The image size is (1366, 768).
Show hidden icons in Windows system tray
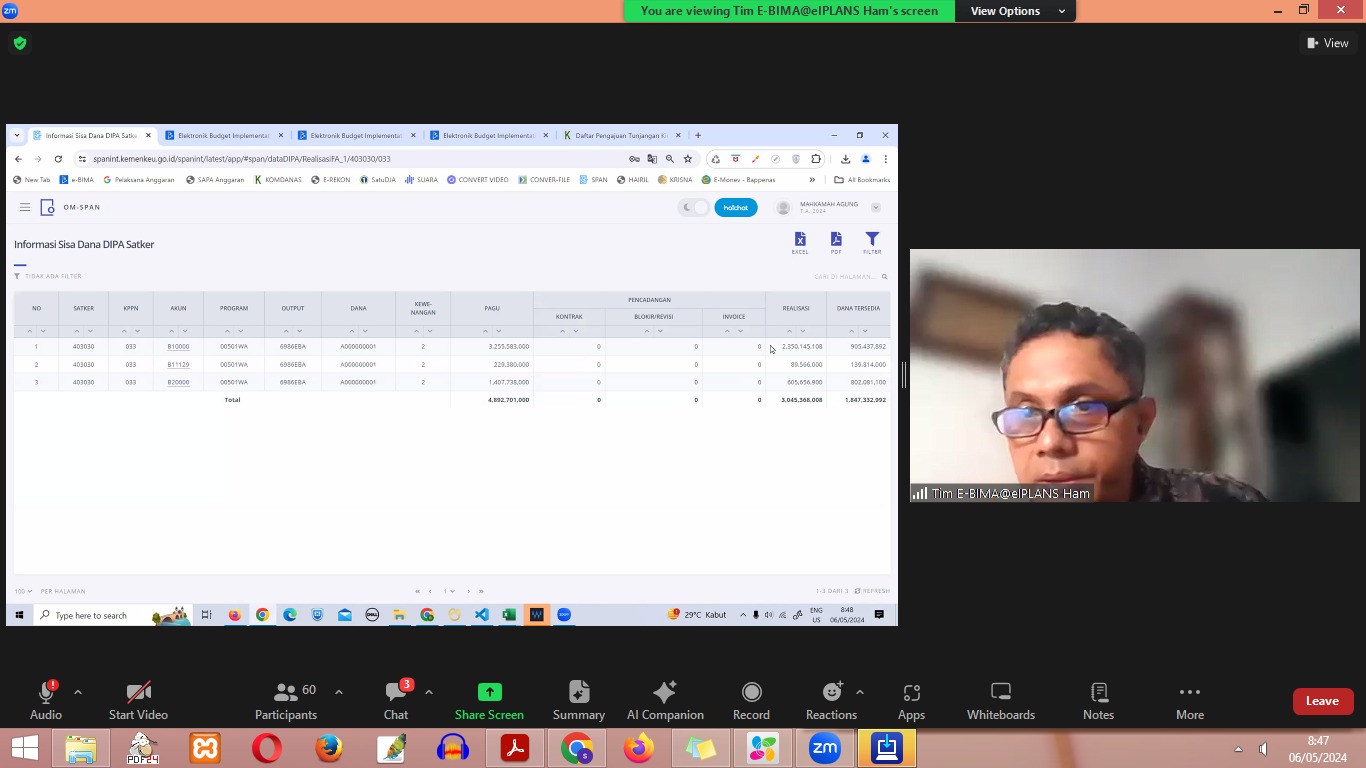pyautogui.click(x=1238, y=749)
